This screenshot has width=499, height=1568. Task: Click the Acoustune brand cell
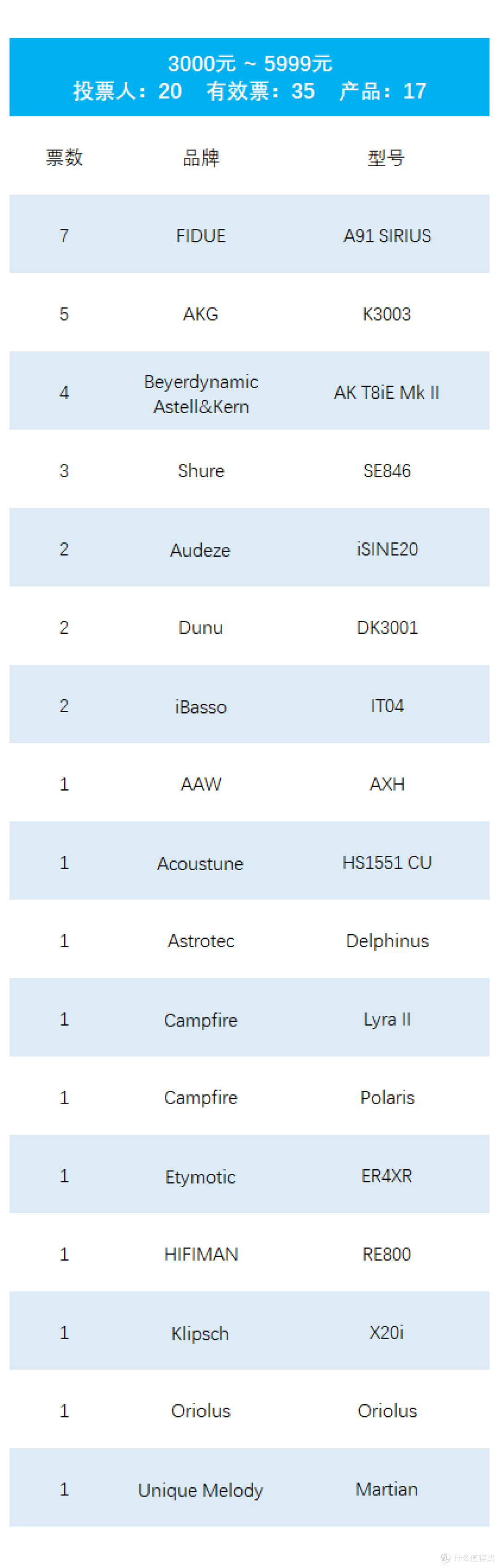pos(201,863)
